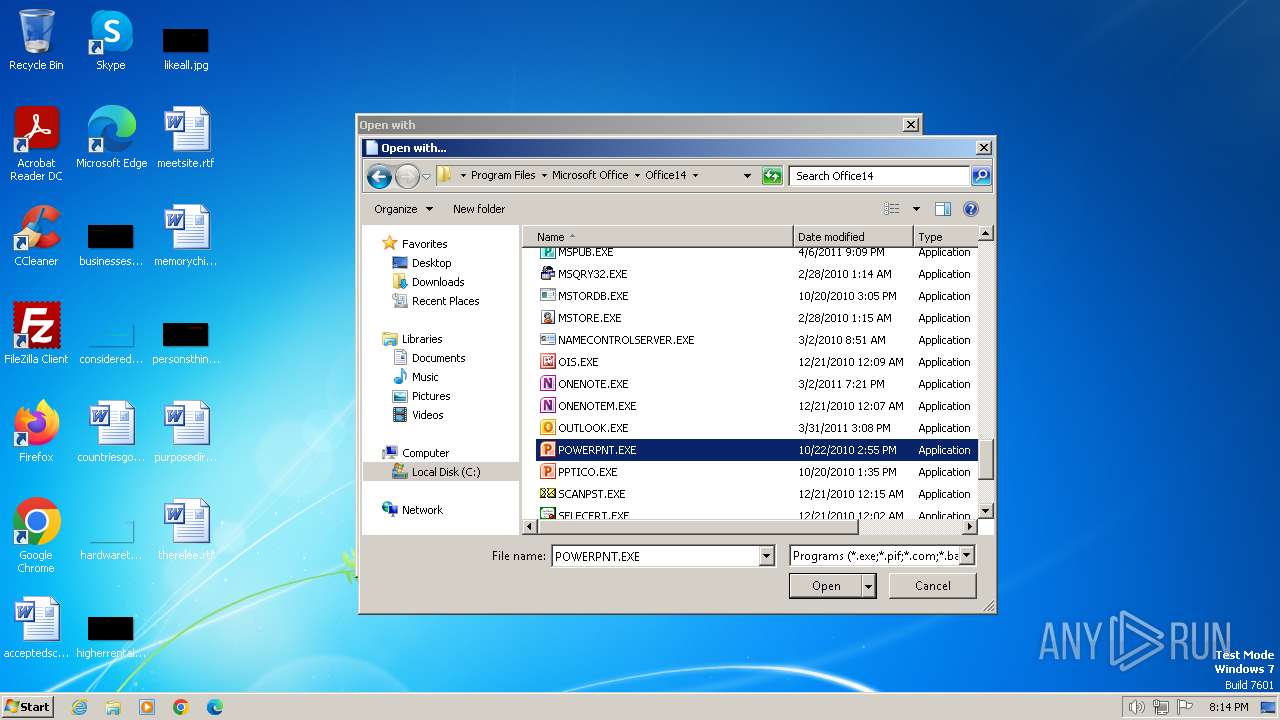Click the Microsoft Office breadcrumb
1280x720 pixels.
point(590,175)
